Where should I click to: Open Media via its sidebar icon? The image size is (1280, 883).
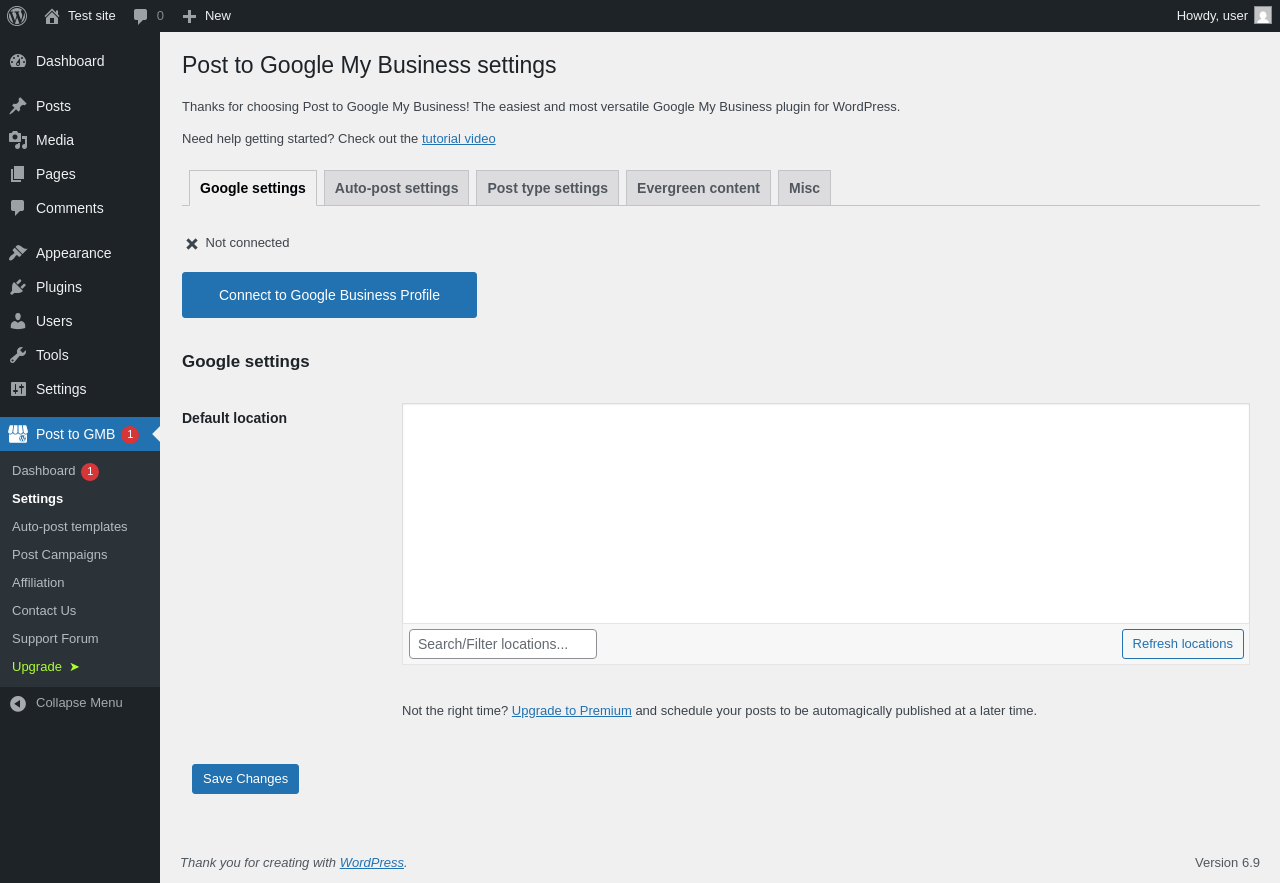pos(18,140)
